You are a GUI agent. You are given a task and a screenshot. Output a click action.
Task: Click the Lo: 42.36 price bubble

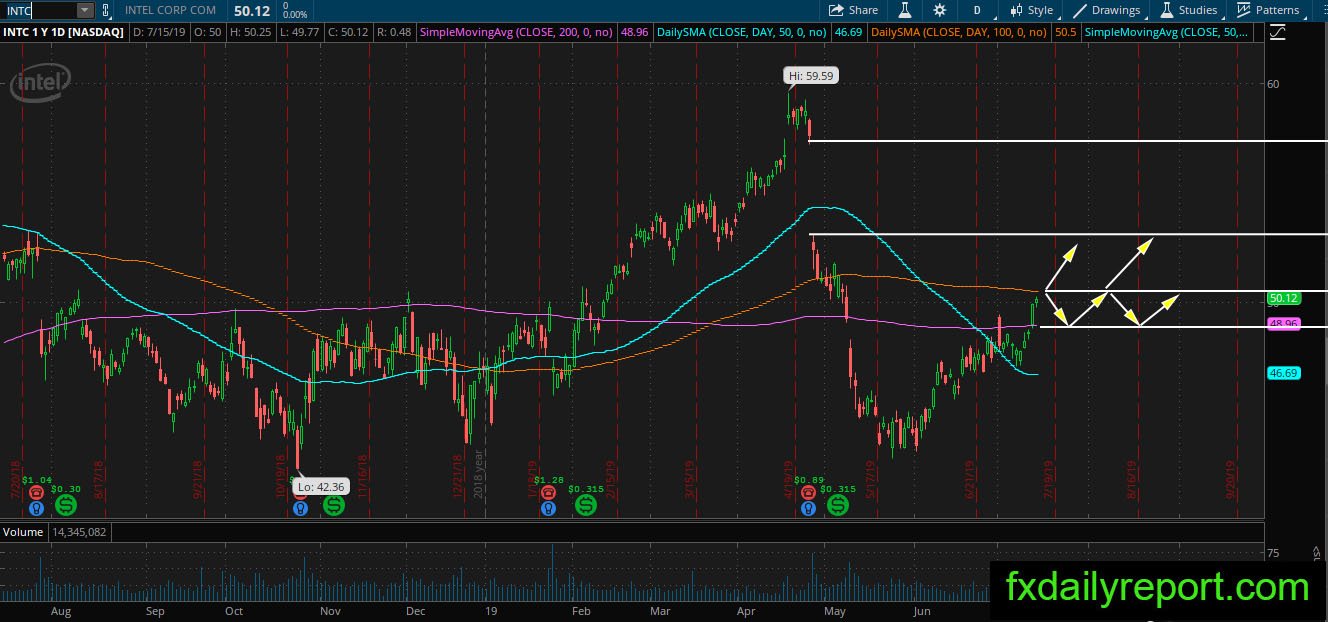[320, 486]
